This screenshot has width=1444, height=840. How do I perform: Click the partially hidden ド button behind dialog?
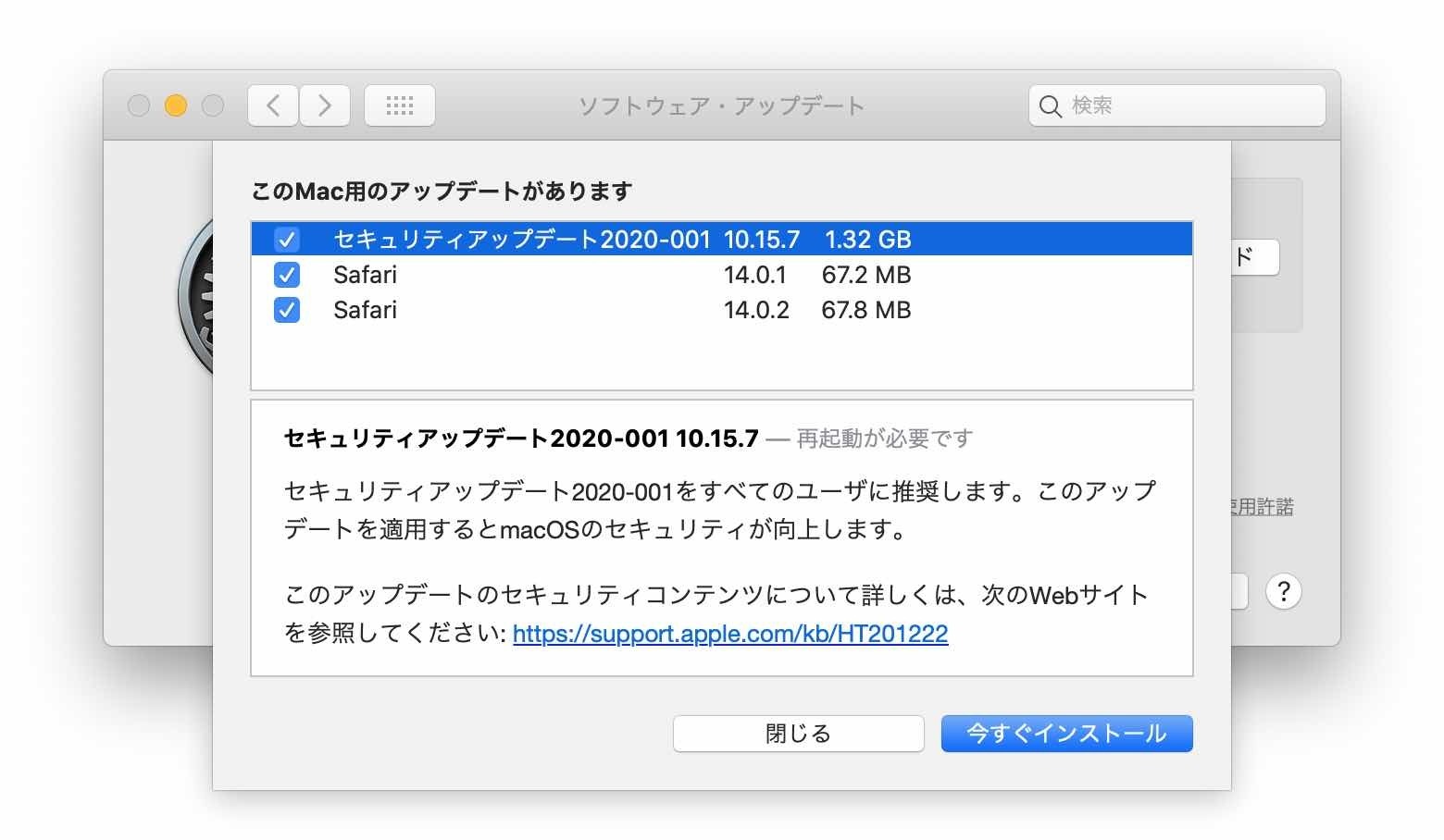point(1255,257)
